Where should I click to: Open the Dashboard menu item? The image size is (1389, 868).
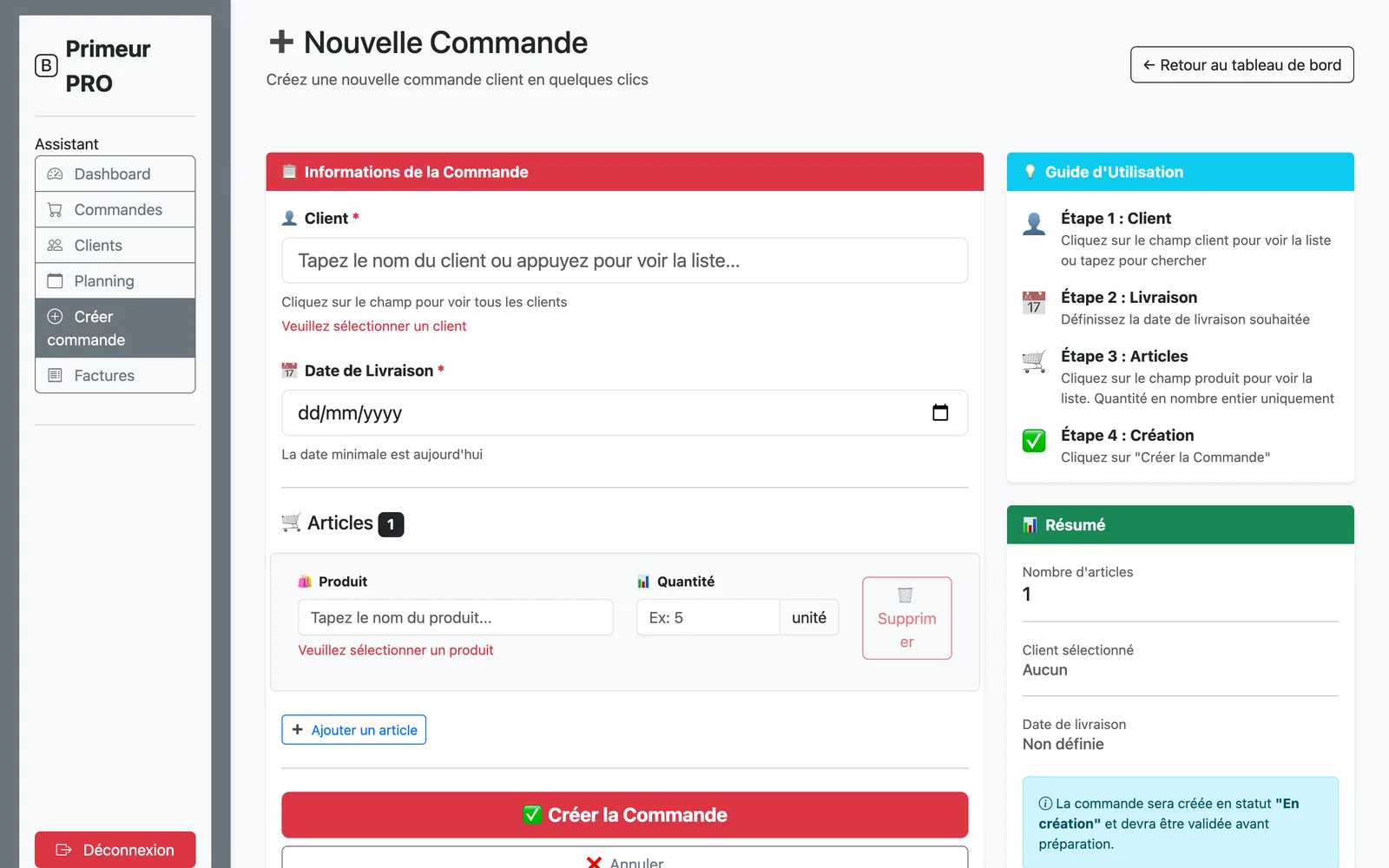tap(115, 174)
